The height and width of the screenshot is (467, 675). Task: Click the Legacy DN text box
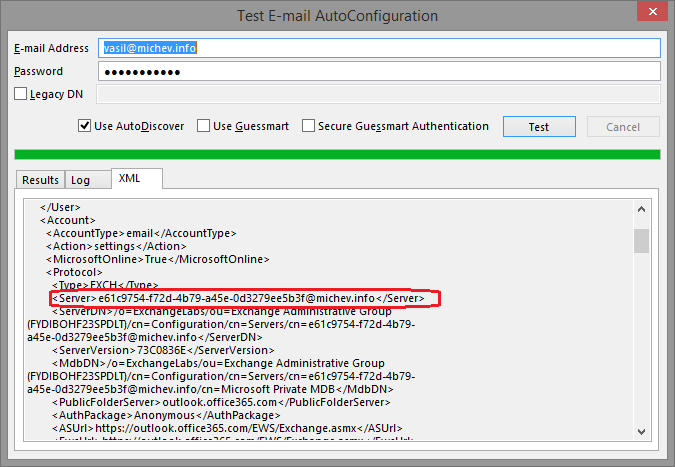379,94
